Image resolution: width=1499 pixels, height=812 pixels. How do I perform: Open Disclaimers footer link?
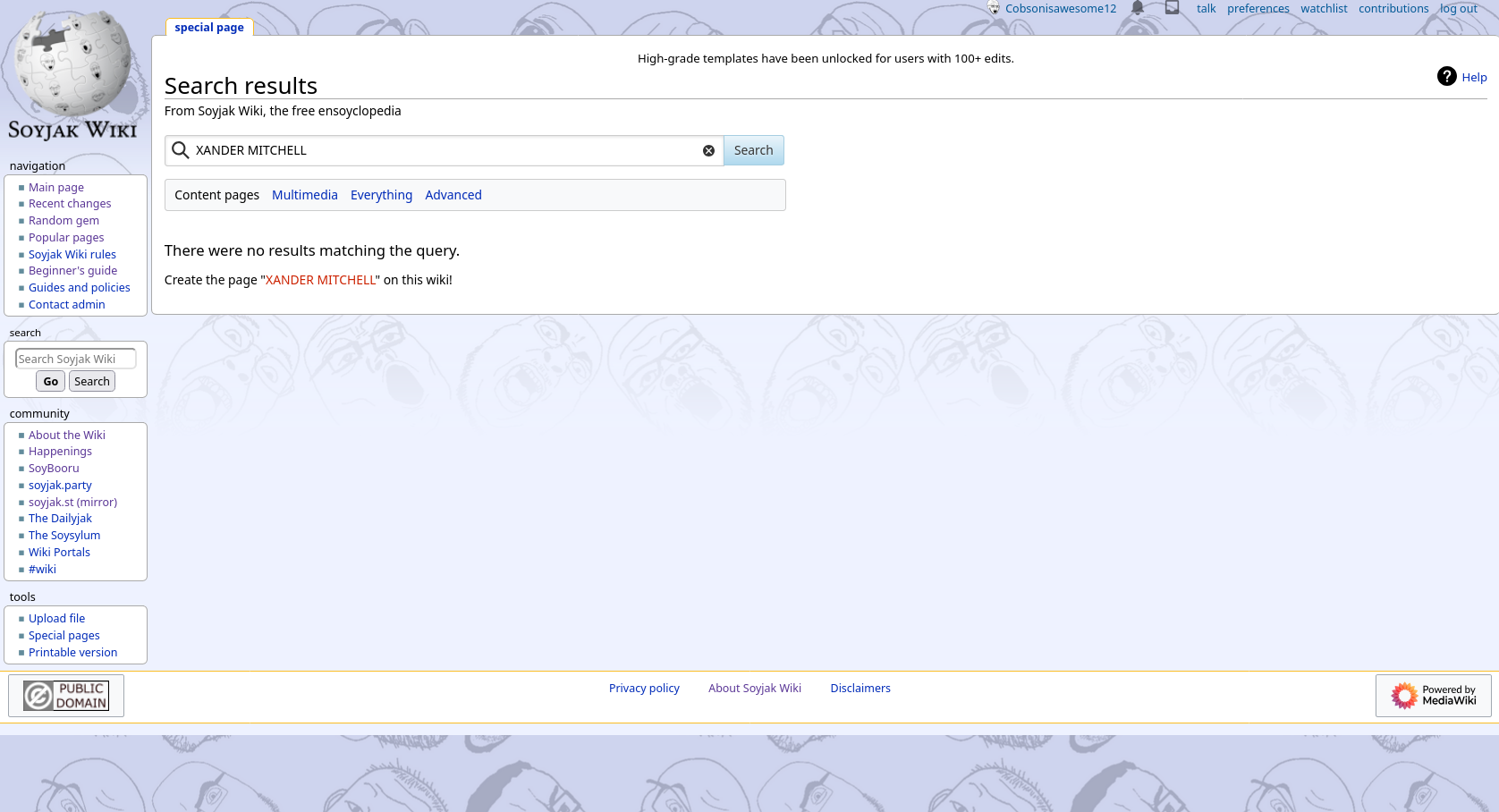coord(860,689)
